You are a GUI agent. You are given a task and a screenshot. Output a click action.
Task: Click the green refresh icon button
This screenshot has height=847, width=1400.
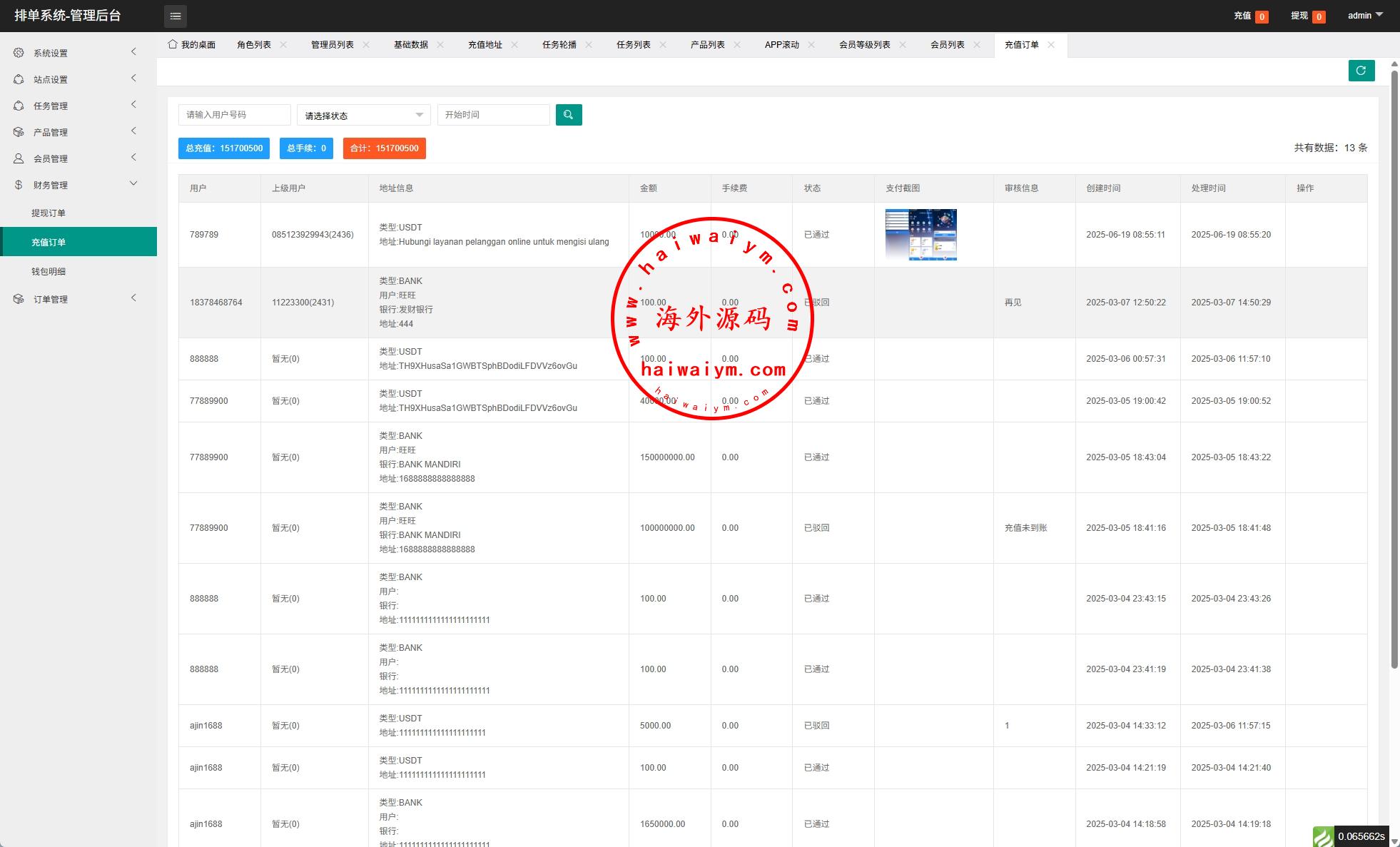[1361, 71]
